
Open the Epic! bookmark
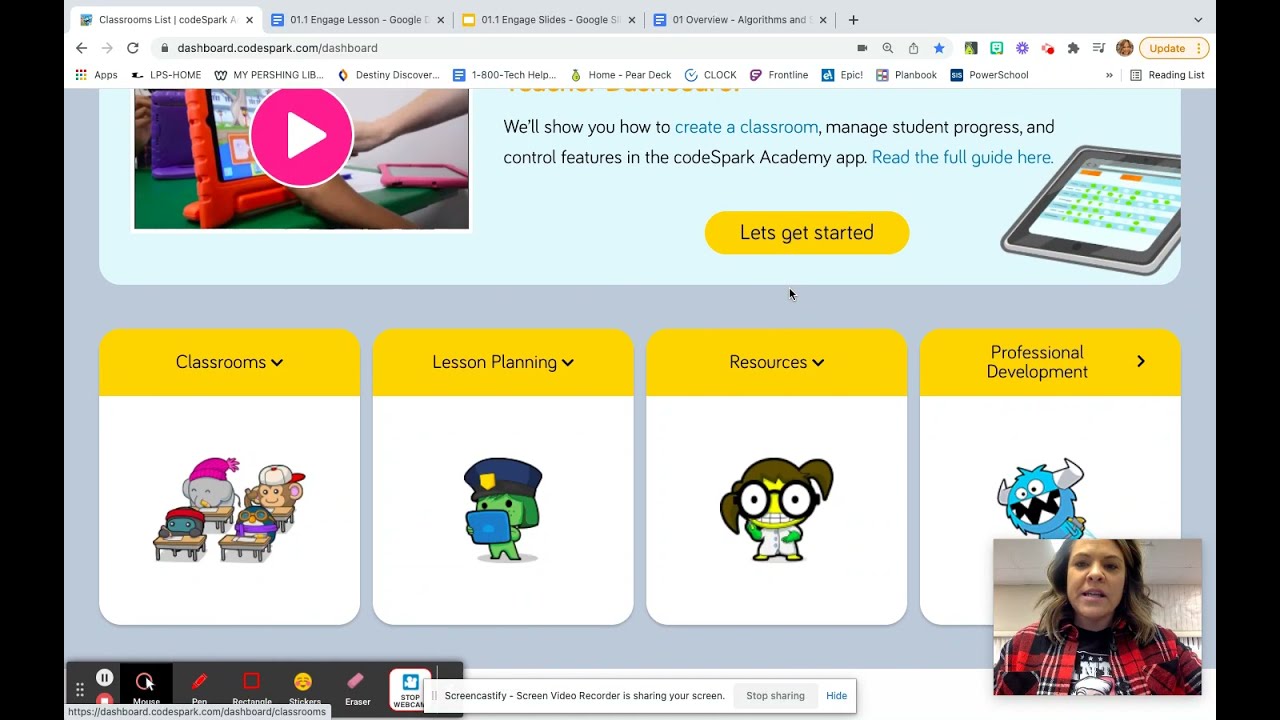842,75
